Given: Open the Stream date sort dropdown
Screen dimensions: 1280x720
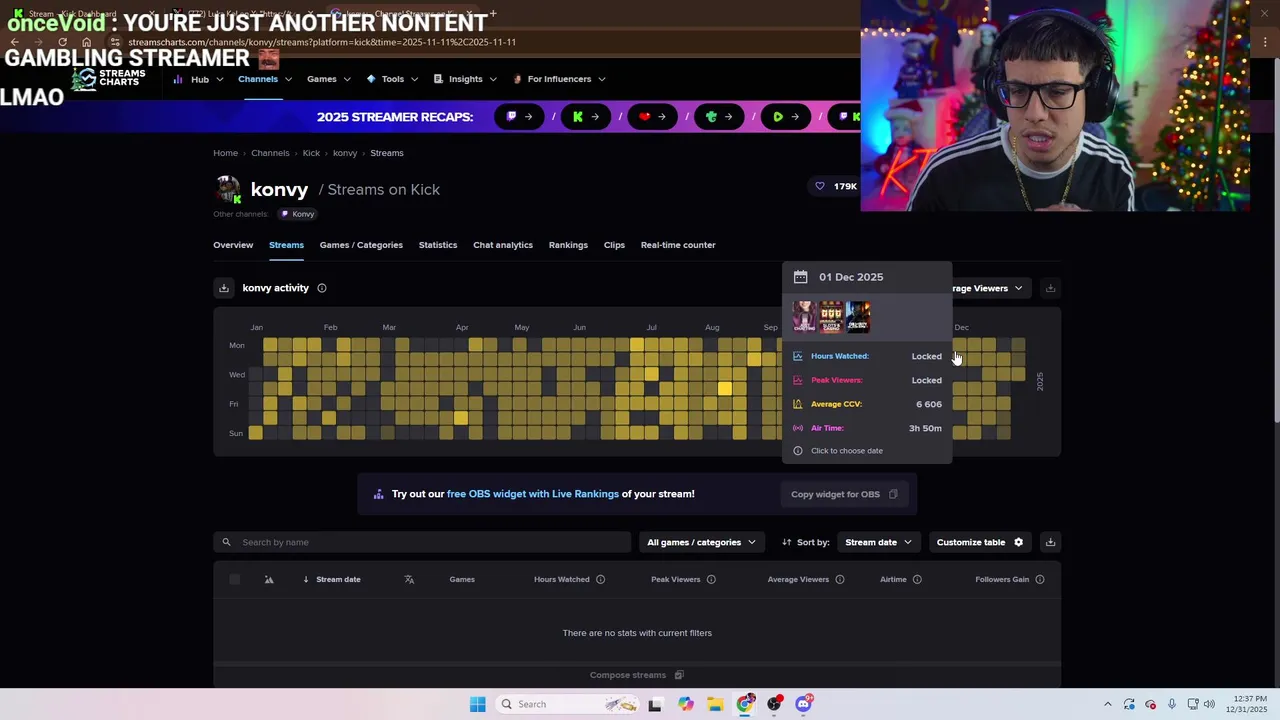Looking at the screenshot, I should pyautogui.click(x=878, y=542).
